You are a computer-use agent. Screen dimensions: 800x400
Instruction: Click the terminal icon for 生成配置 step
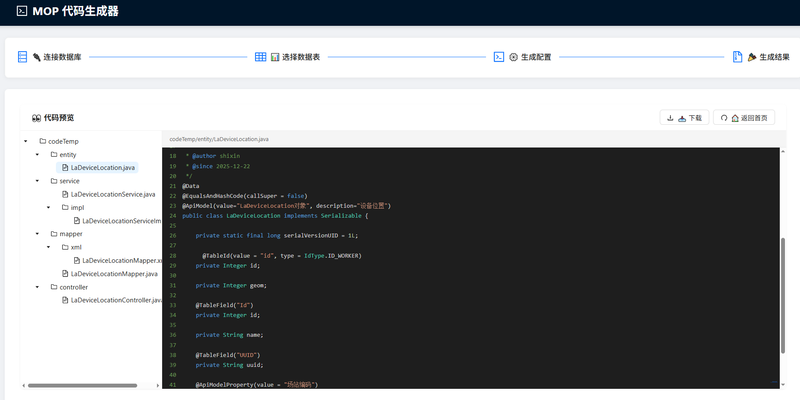pyautogui.click(x=498, y=57)
